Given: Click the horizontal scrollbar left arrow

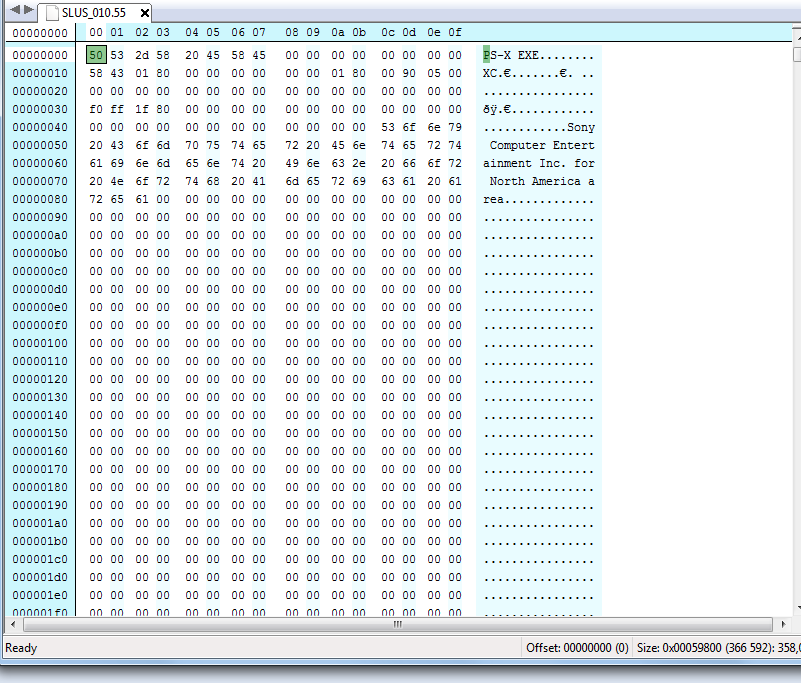Looking at the screenshot, I should point(13,624).
